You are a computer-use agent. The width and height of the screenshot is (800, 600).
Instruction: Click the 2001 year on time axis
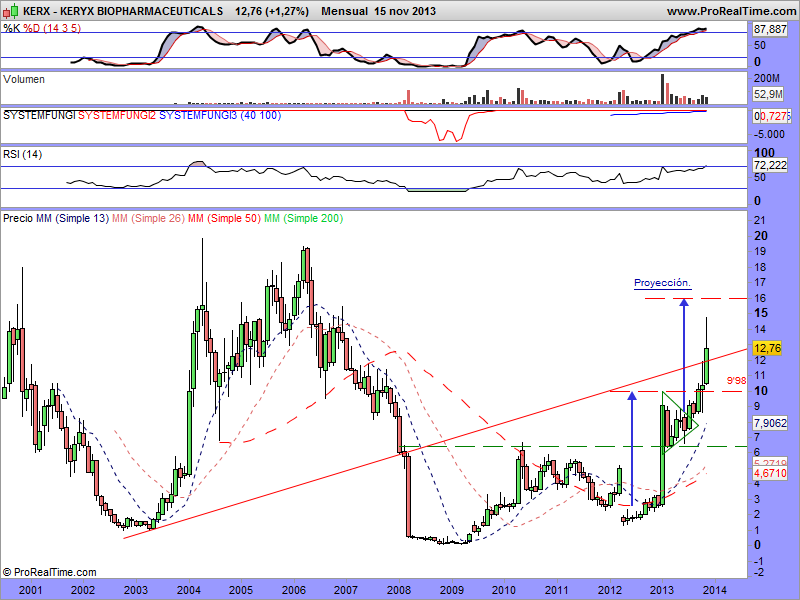[x=31, y=590]
